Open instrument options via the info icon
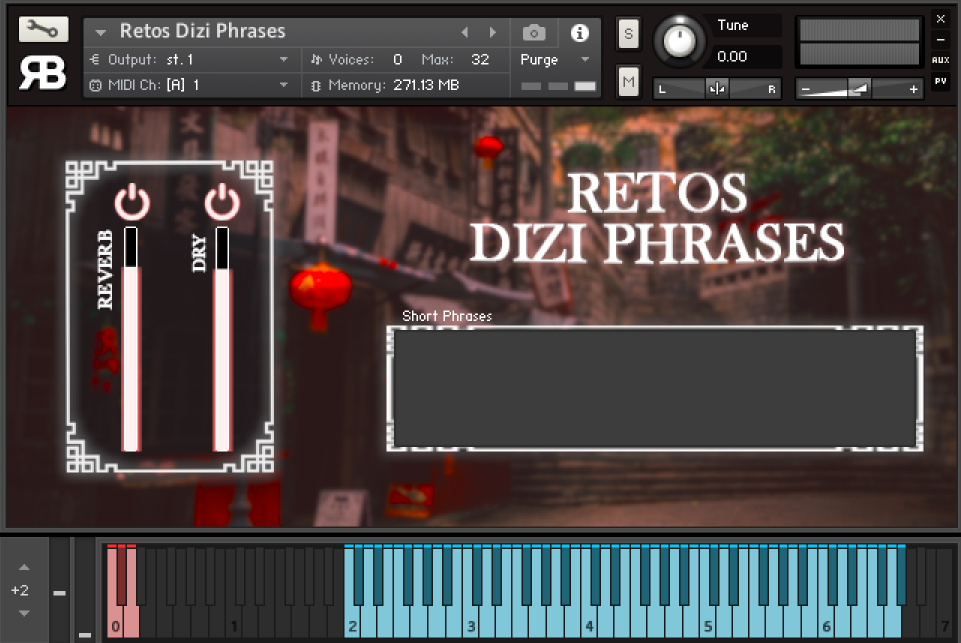Viewport: 961px width, 643px height. click(579, 31)
